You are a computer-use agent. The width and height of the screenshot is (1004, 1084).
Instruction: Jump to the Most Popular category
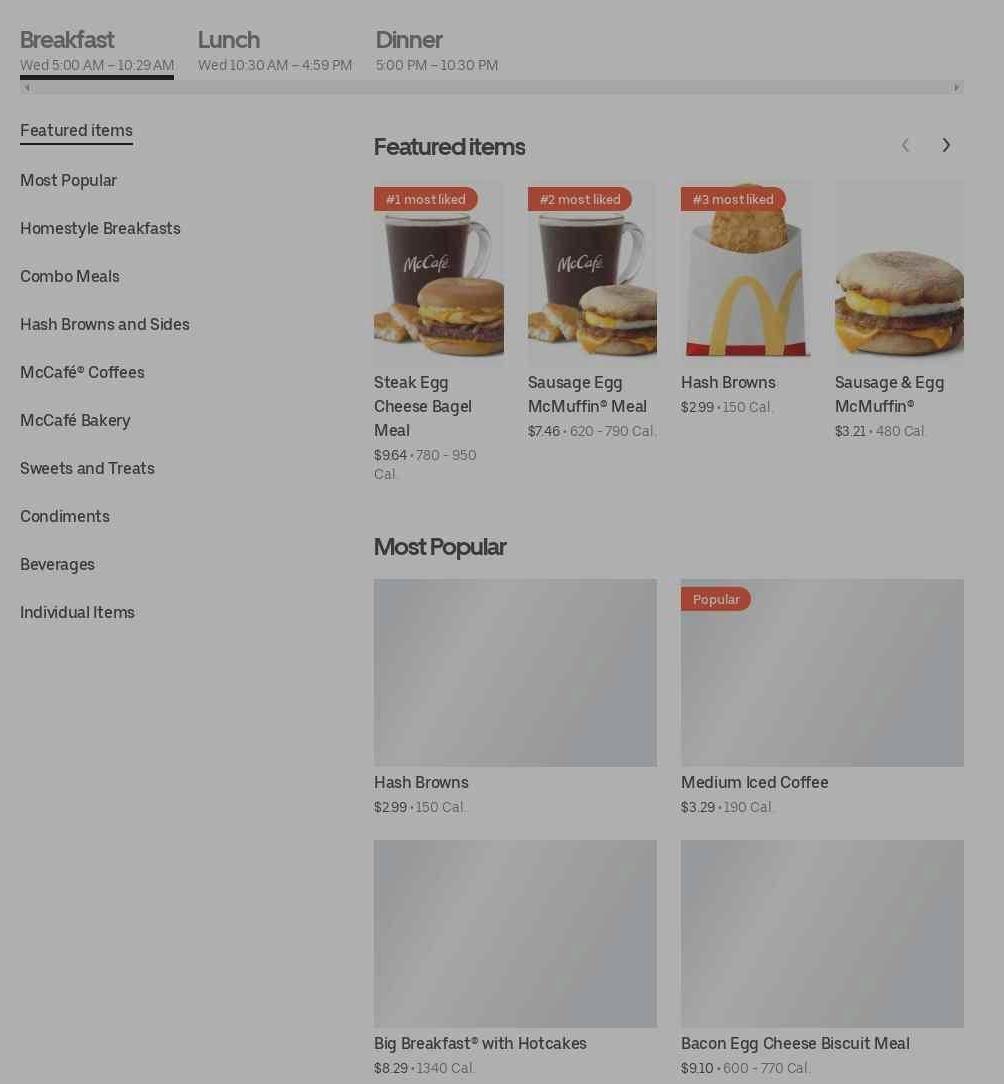68,180
